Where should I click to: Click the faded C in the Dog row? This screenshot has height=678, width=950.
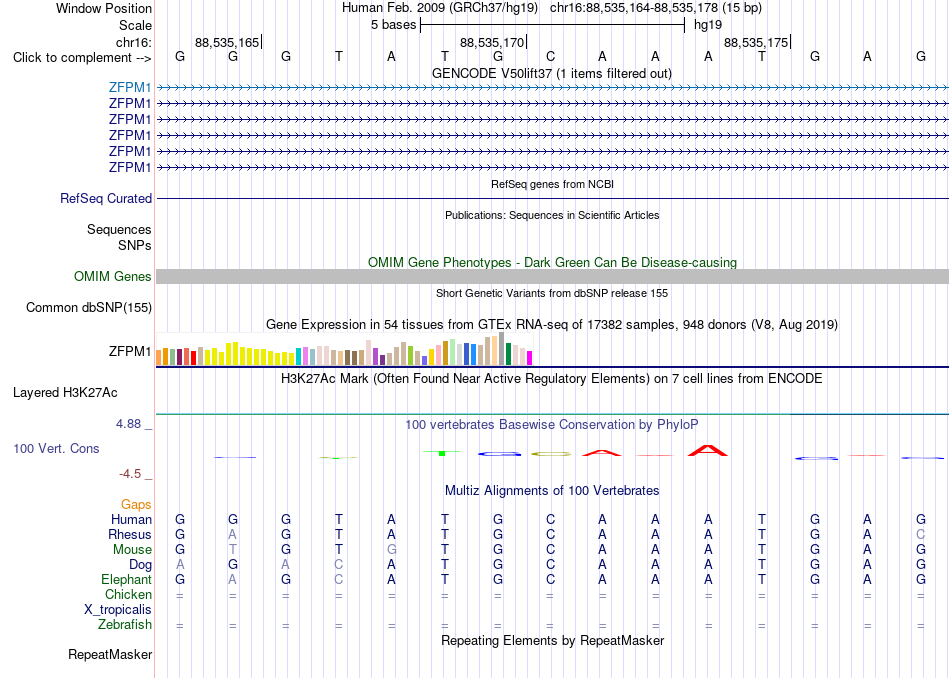tap(339, 565)
